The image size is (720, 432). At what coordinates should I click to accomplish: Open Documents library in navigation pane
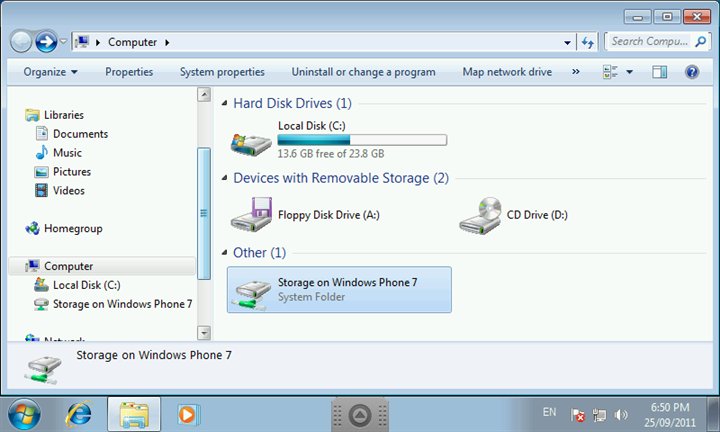80,134
